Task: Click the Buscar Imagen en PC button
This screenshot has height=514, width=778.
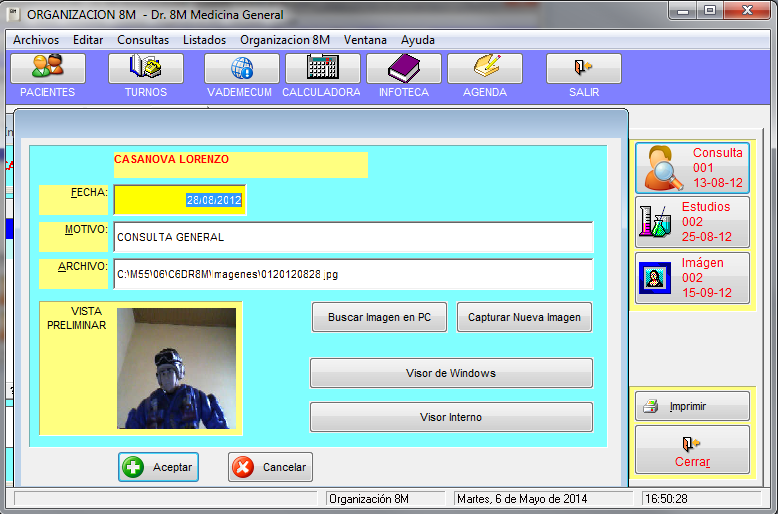Action: click(379, 318)
